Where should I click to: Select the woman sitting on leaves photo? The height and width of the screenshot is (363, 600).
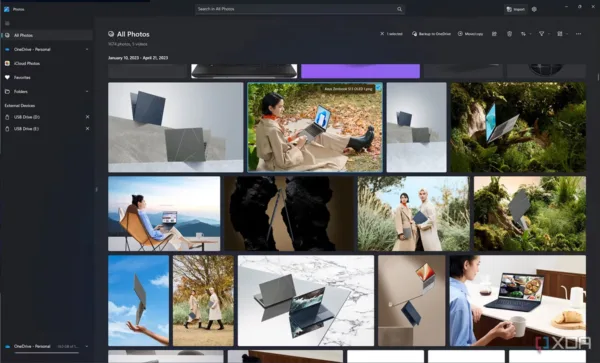pyautogui.click(x=315, y=127)
